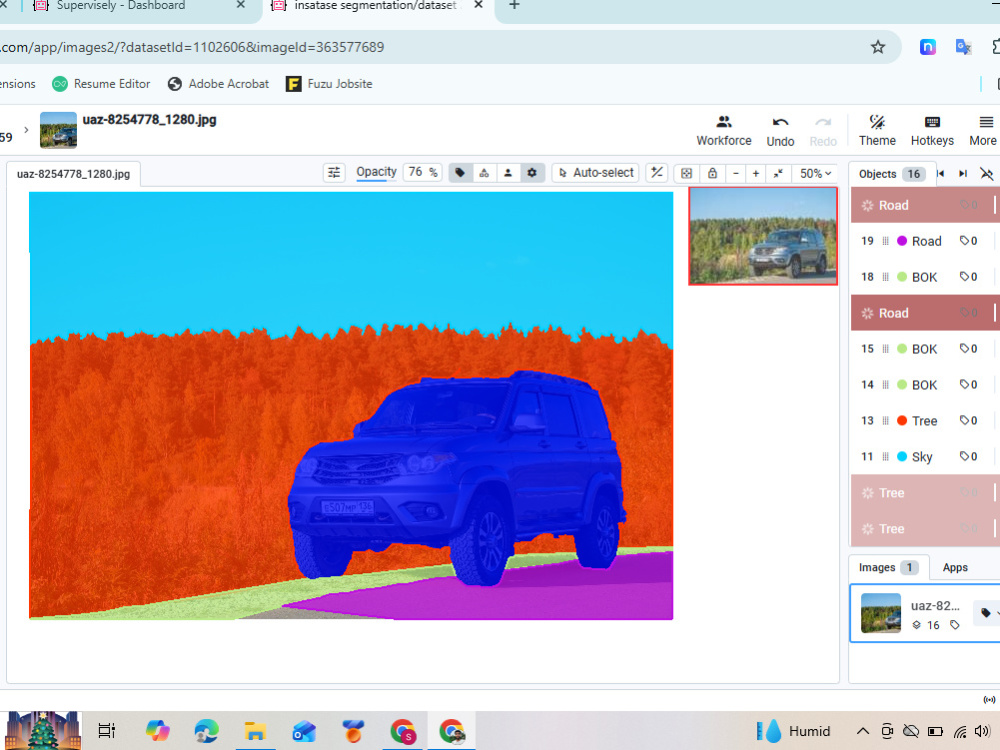The height and width of the screenshot is (750, 1000).
Task: Click the tag count of object 13 Tree
Action: [x=968, y=420]
